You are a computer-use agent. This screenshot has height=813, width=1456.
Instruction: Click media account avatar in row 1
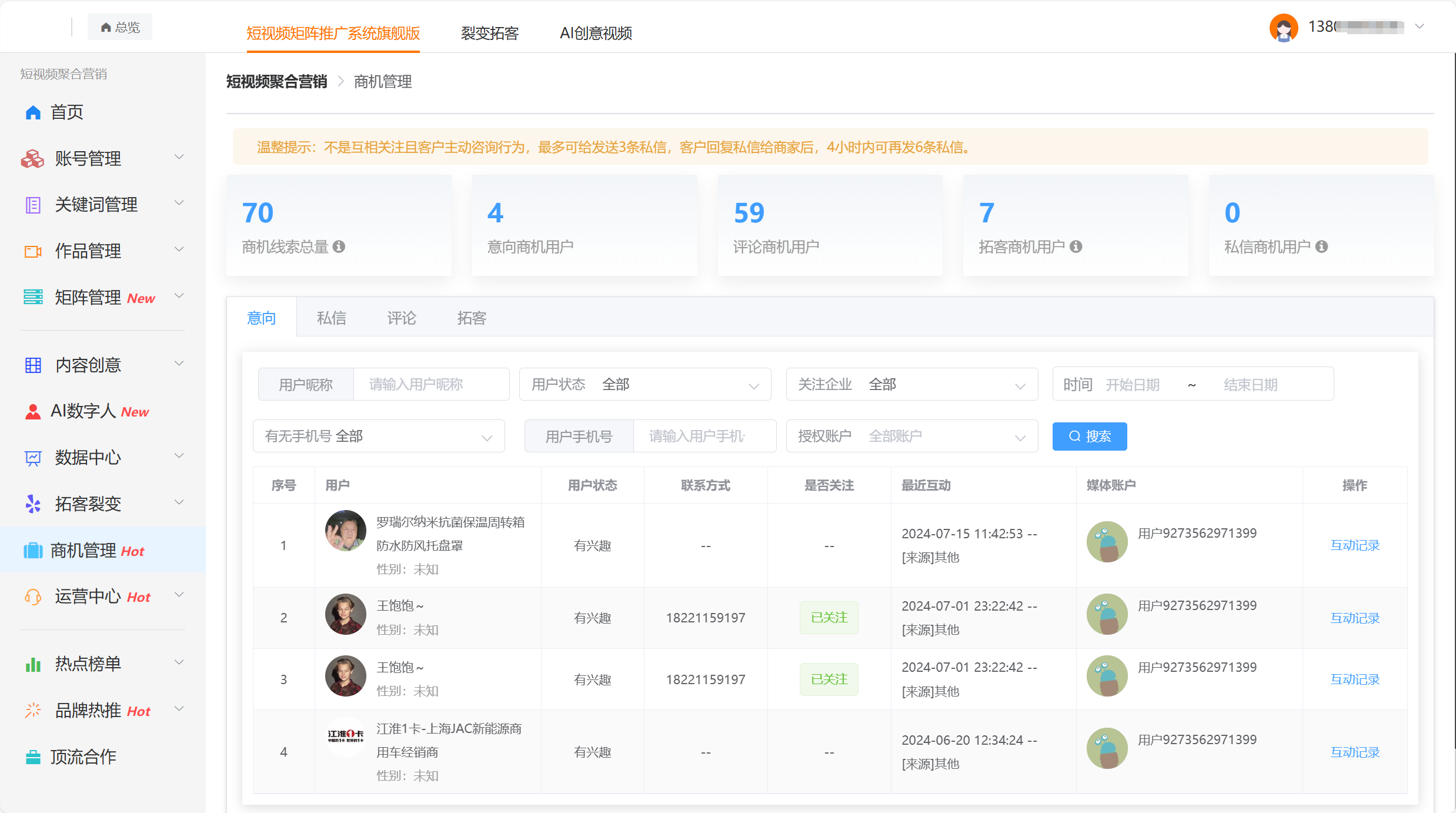(1107, 542)
